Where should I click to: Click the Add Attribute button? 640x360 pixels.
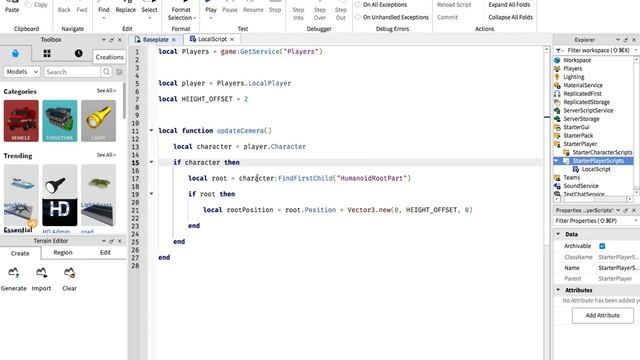click(x=602, y=316)
